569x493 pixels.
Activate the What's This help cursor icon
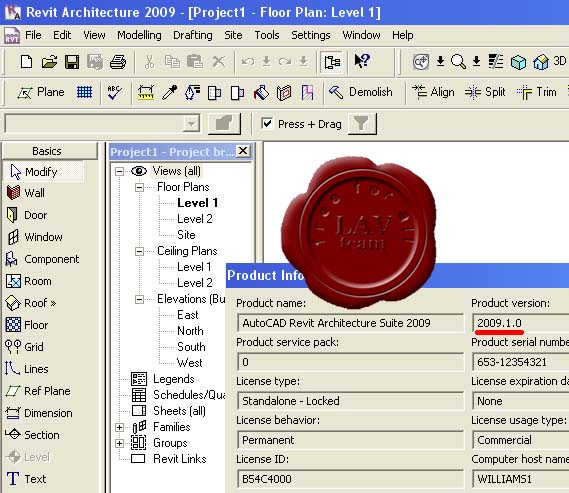pyautogui.click(x=362, y=61)
